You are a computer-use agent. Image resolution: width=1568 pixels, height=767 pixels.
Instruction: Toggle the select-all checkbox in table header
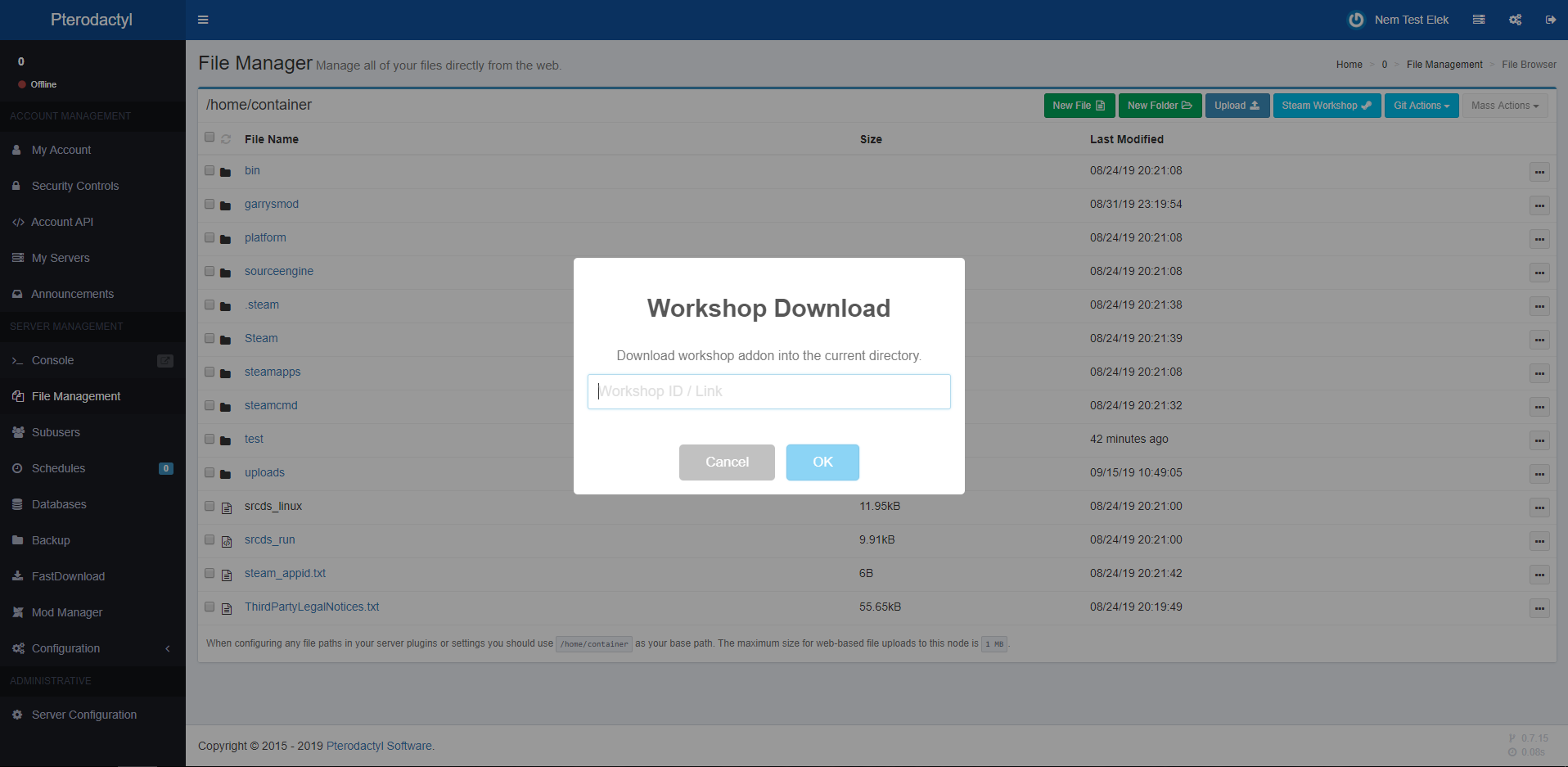tap(210, 138)
